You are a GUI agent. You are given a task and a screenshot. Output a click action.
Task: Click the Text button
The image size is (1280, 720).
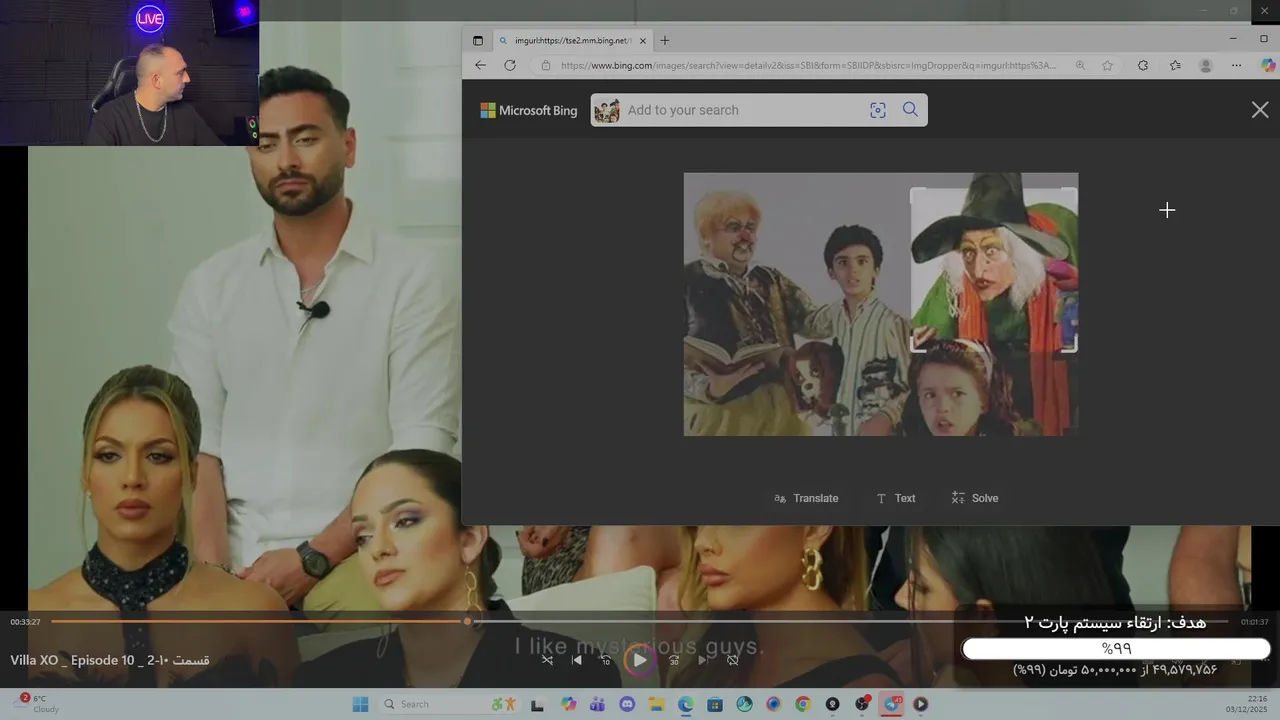[895, 498]
